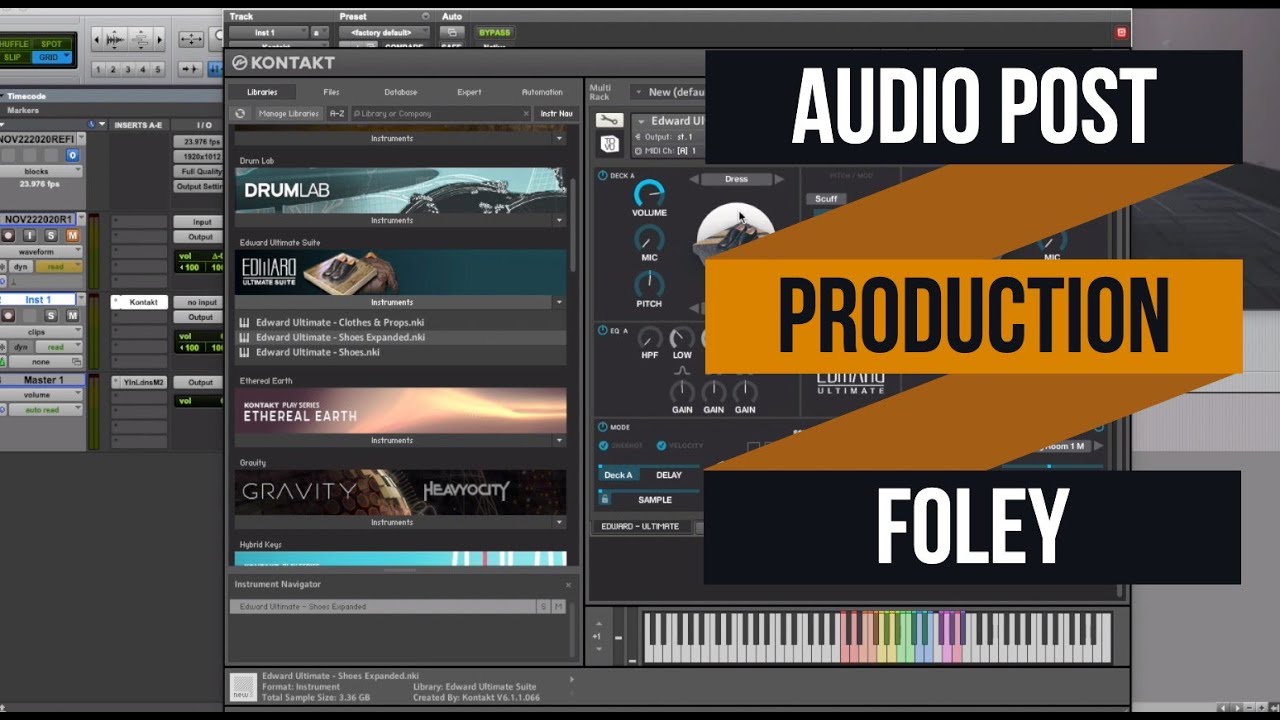Click the piano icon beside Shoes Expanded.nki
This screenshot has width=1280, height=720.
pyautogui.click(x=244, y=338)
